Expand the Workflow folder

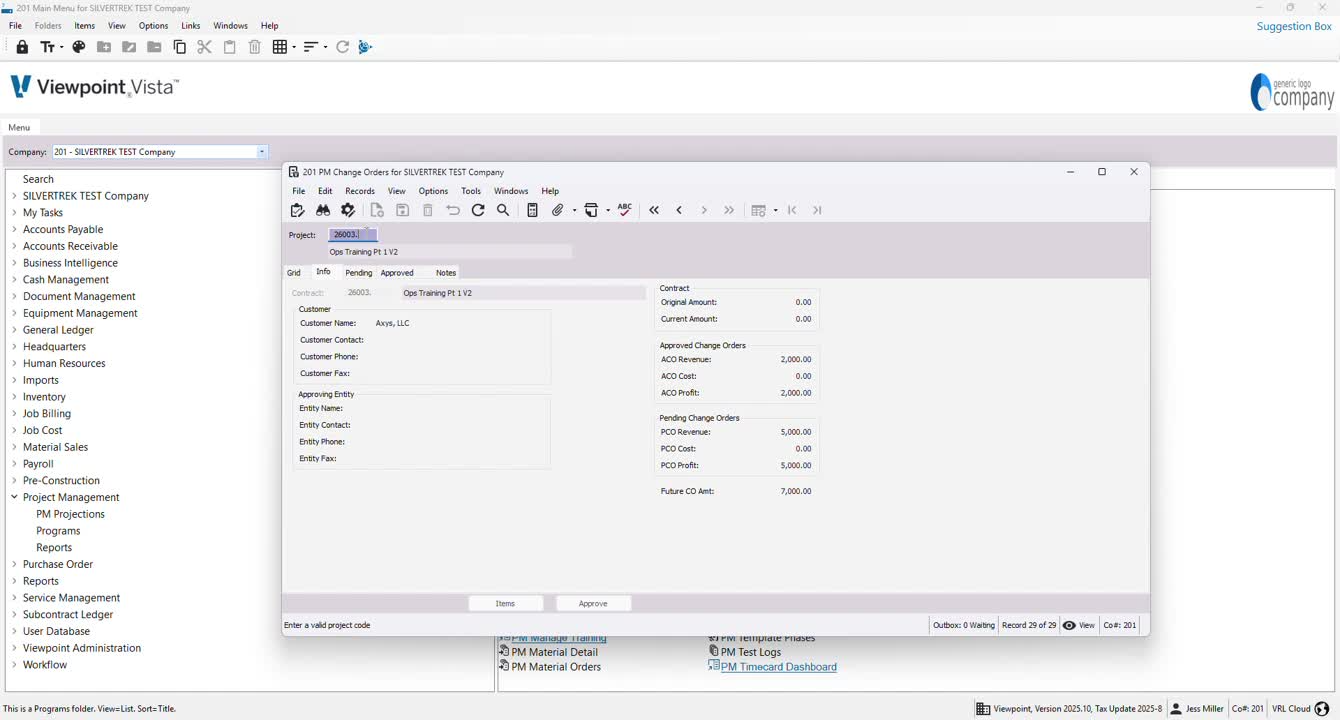[14, 665]
